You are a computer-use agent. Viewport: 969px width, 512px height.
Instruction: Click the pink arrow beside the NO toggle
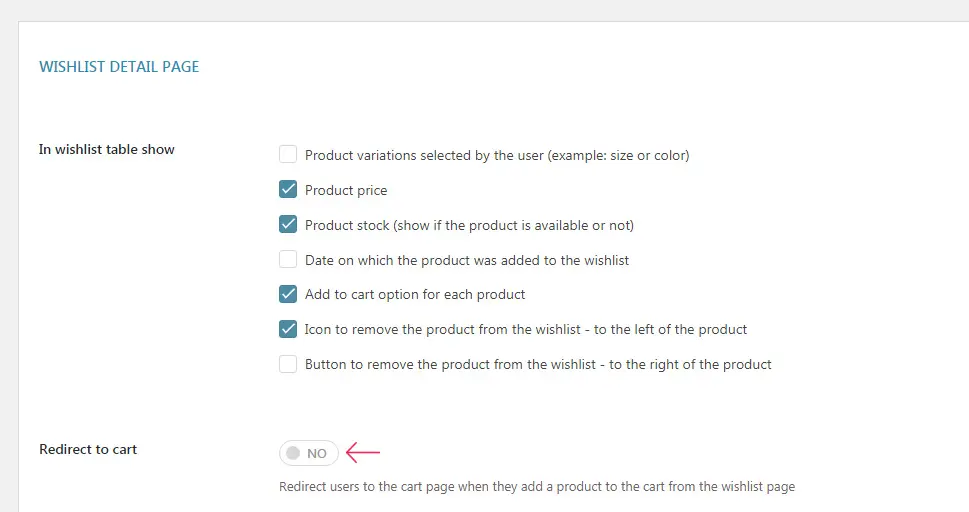pos(363,453)
